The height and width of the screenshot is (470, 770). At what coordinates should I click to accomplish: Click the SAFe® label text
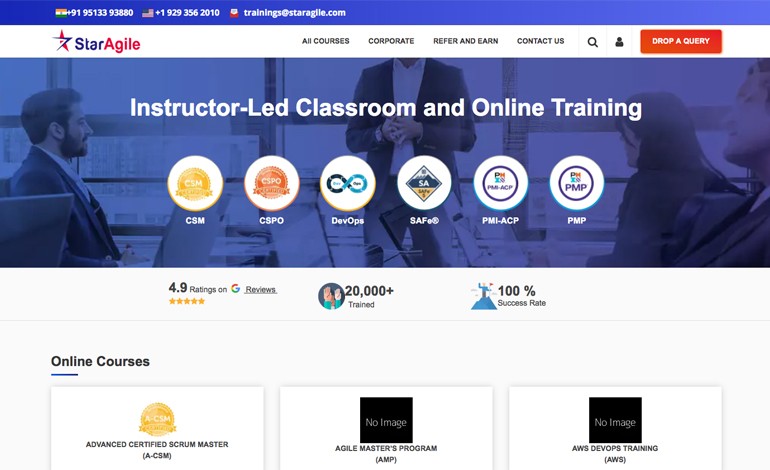tap(424, 221)
